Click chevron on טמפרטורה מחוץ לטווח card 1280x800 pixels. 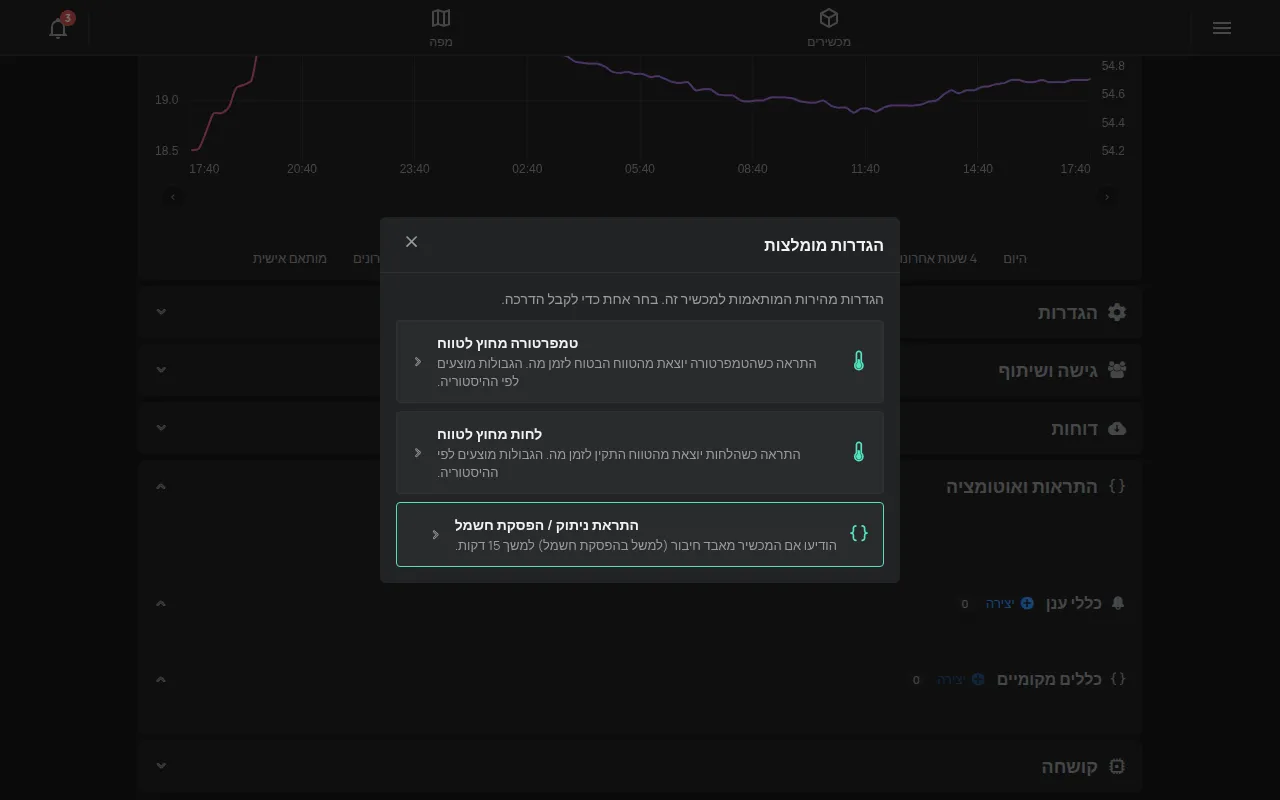click(418, 361)
